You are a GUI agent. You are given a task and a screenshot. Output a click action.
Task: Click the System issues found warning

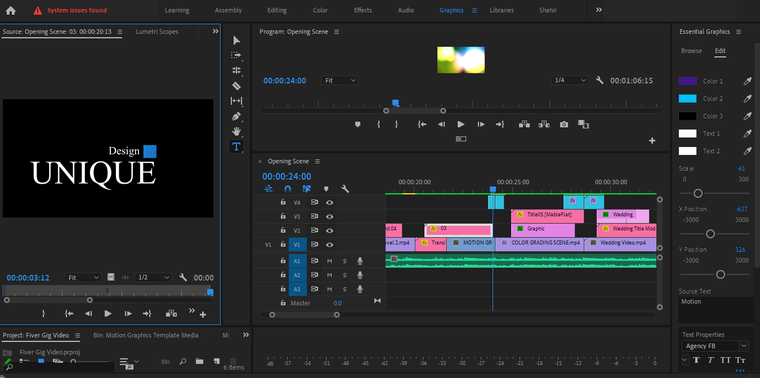70,10
